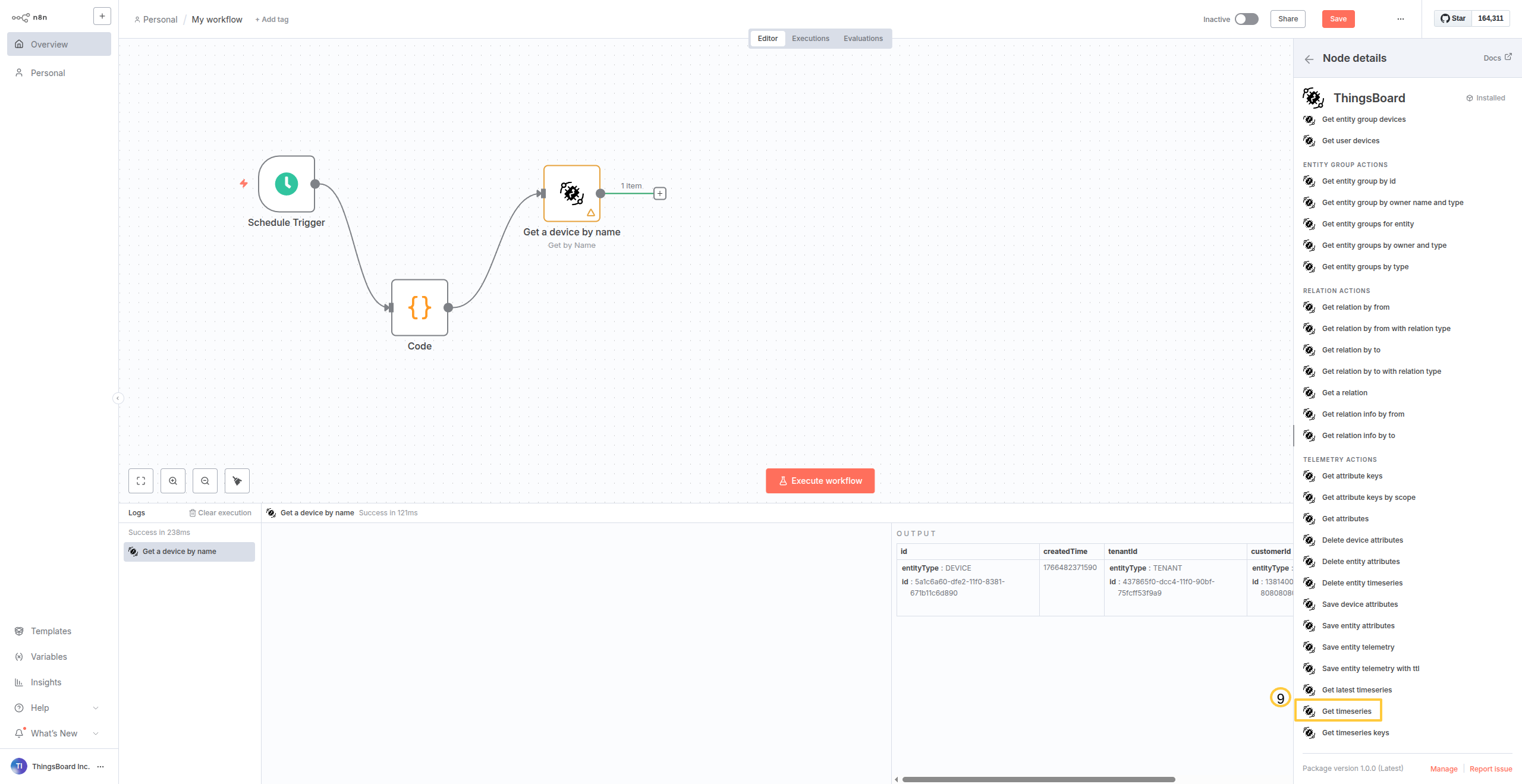This screenshot has width=1522, height=784.
Task: Choose the Get timeseries action
Action: [x=1346, y=711]
